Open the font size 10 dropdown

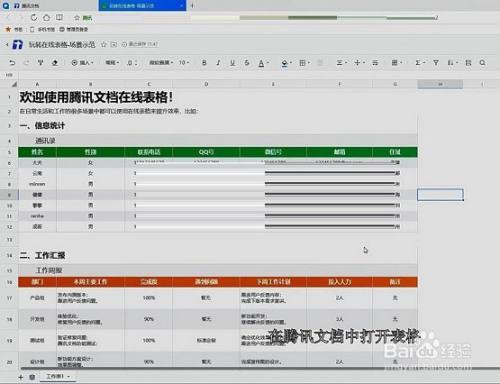(x=184, y=63)
